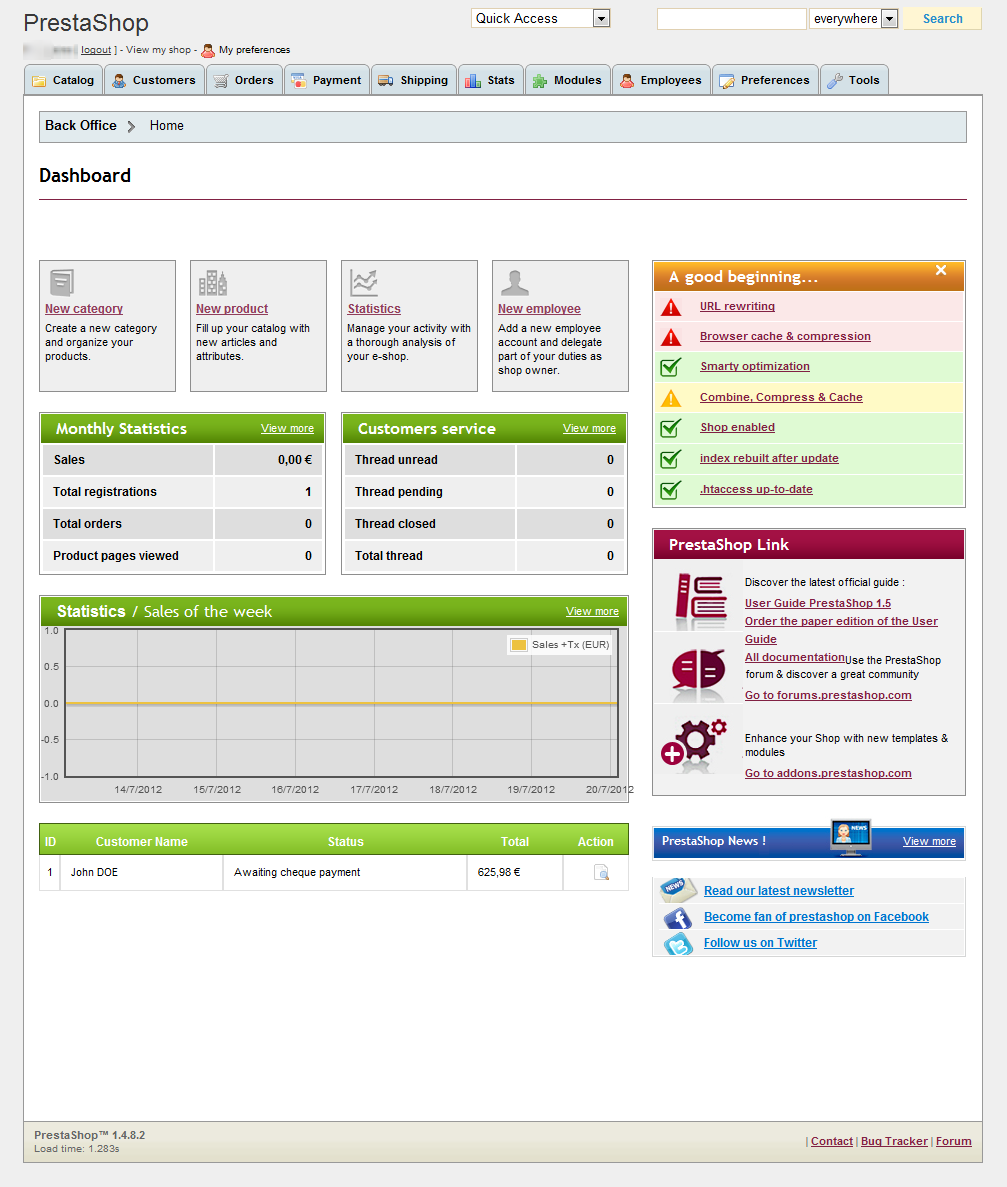Screen dimensions: 1007x1187
Task: Switch to the Employees tab
Action: pyautogui.click(x=662, y=80)
